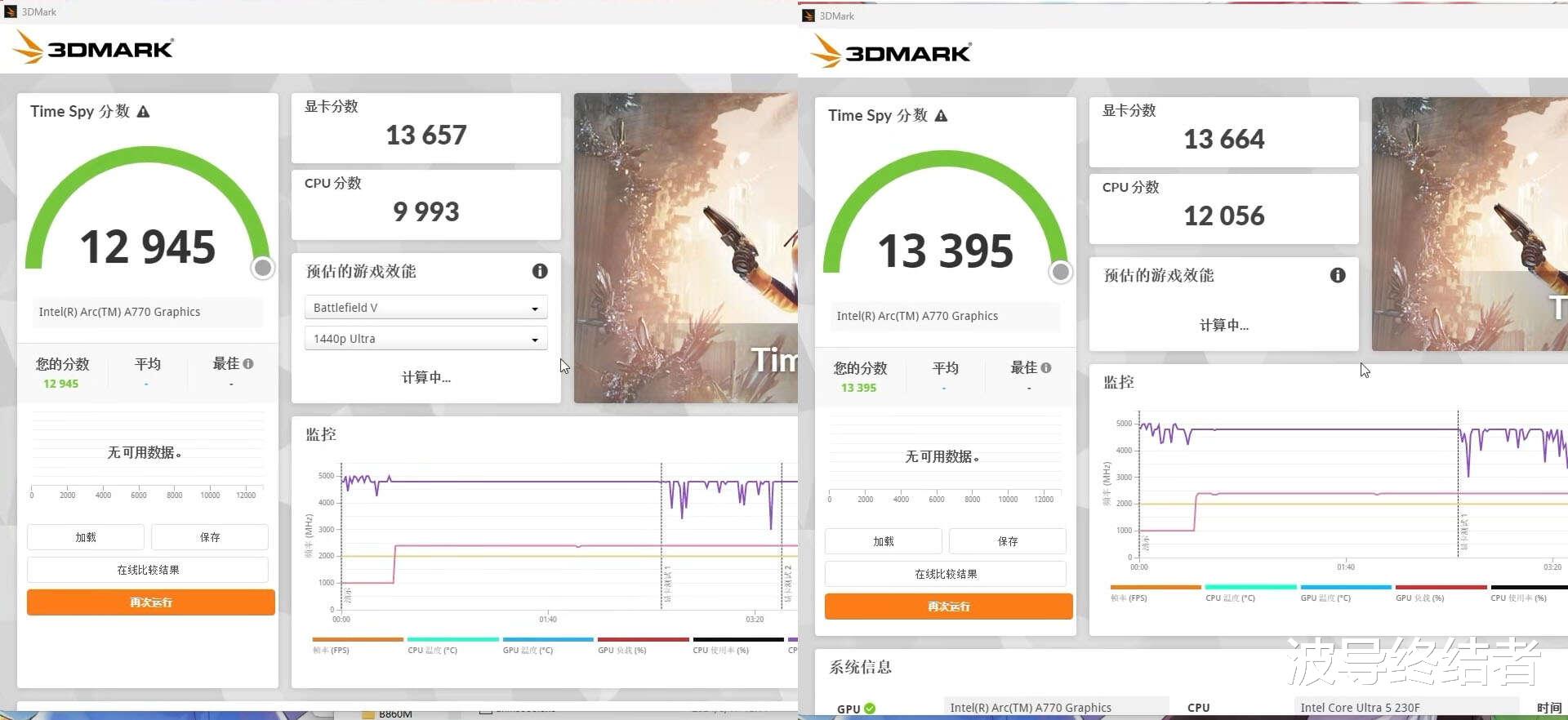
Task: Click the CPU 分数 value 9 993
Action: coord(426,211)
